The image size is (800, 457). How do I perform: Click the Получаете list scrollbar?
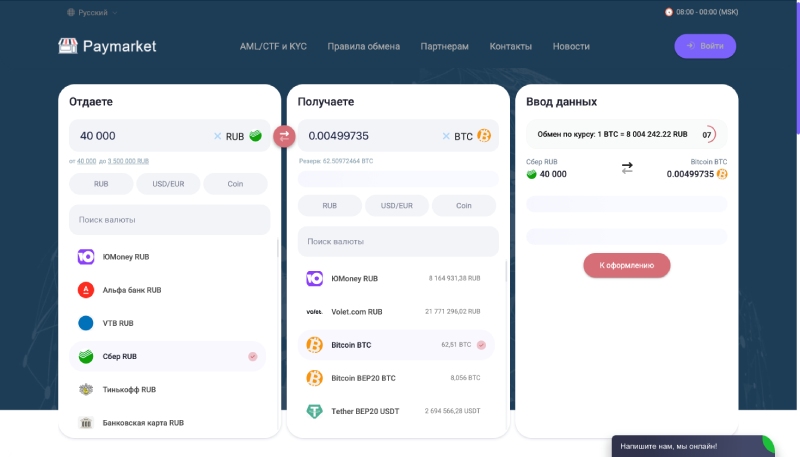[507, 271]
